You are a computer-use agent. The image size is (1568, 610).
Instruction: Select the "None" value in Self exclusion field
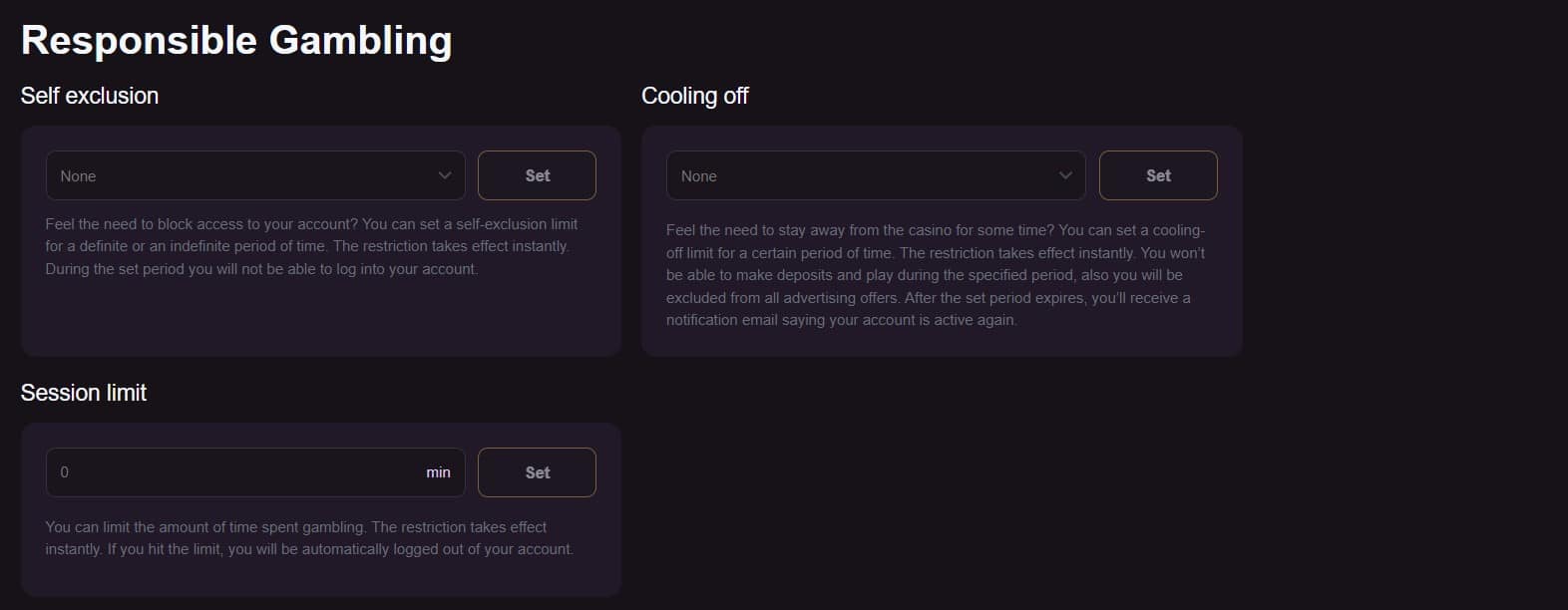(x=78, y=176)
